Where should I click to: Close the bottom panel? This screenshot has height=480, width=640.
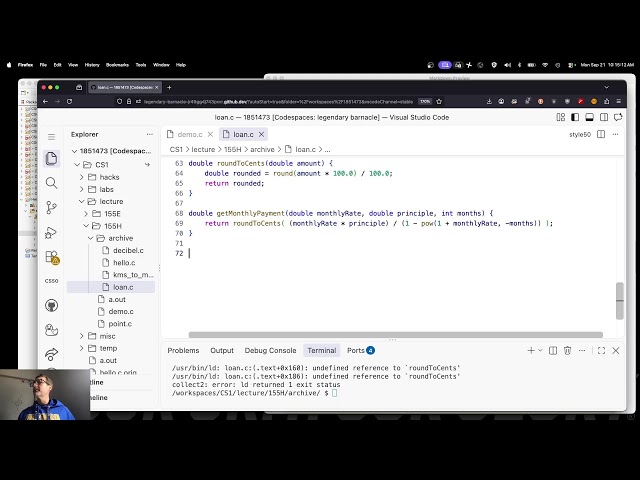(616, 351)
